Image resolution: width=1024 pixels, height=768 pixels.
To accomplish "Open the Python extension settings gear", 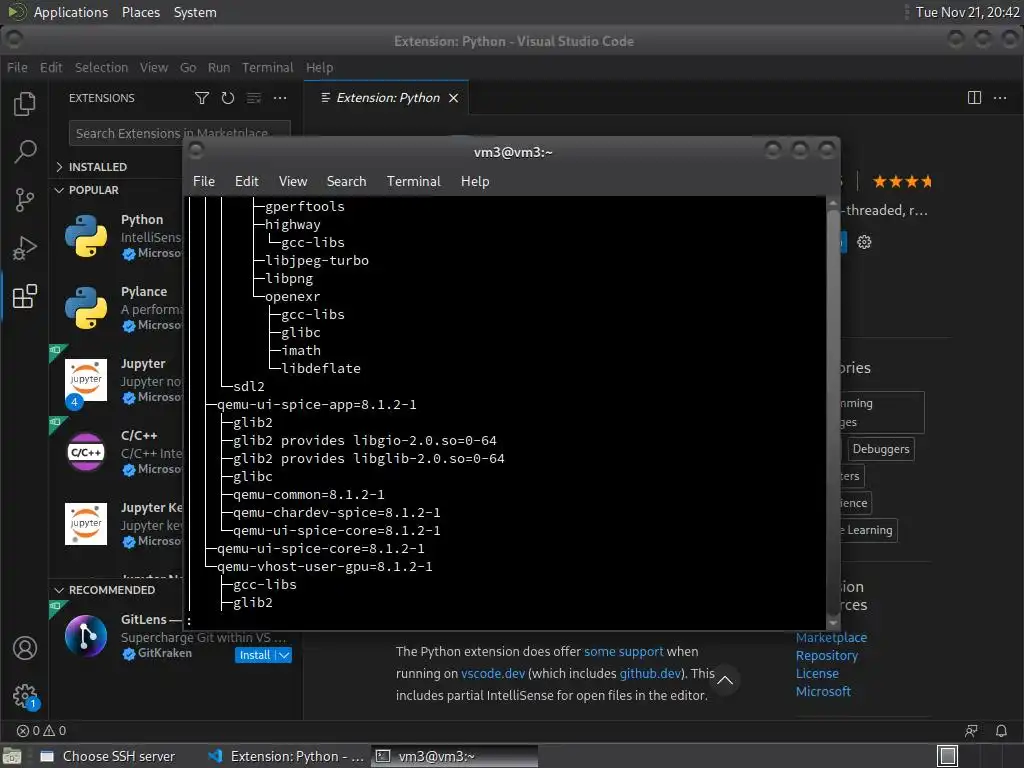I will coord(864,242).
